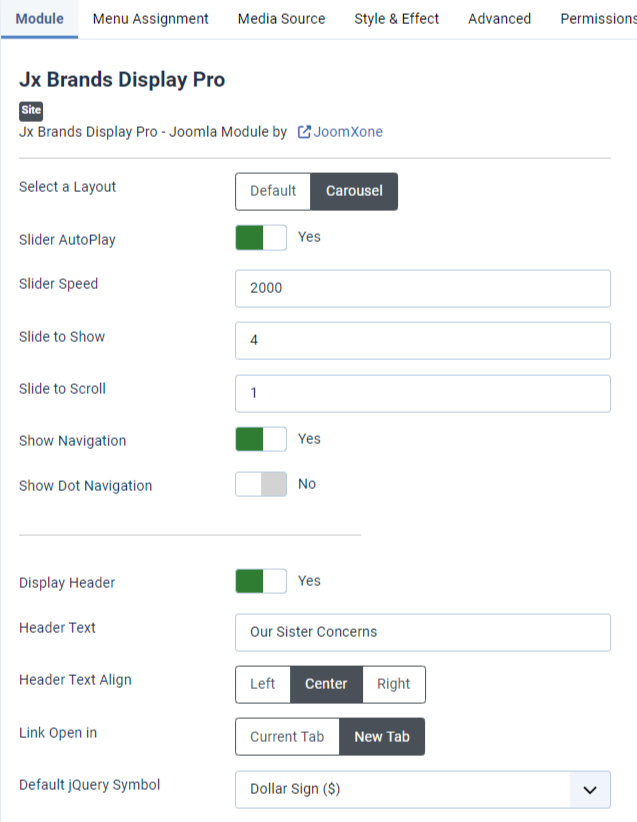Click the Slider Speed input field
637x822 pixels.
point(422,288)
